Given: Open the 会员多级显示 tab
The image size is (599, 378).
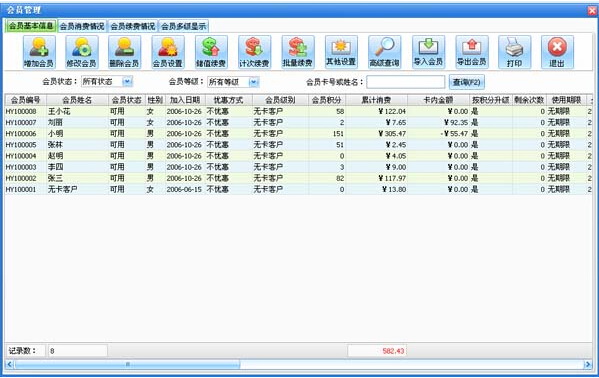Looking at the screenshot, I should coord(183,26).
